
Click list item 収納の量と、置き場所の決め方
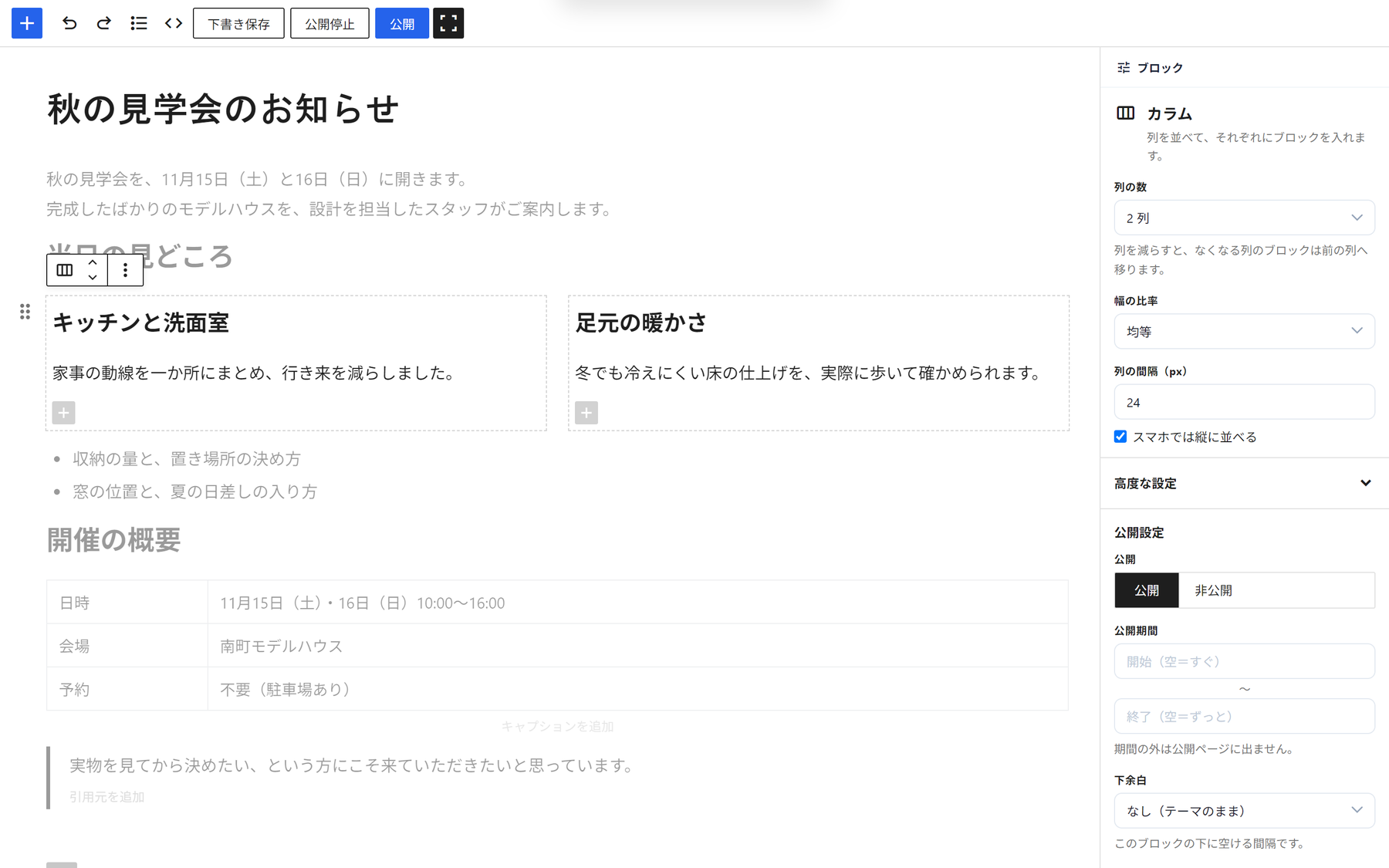point(187,459)
